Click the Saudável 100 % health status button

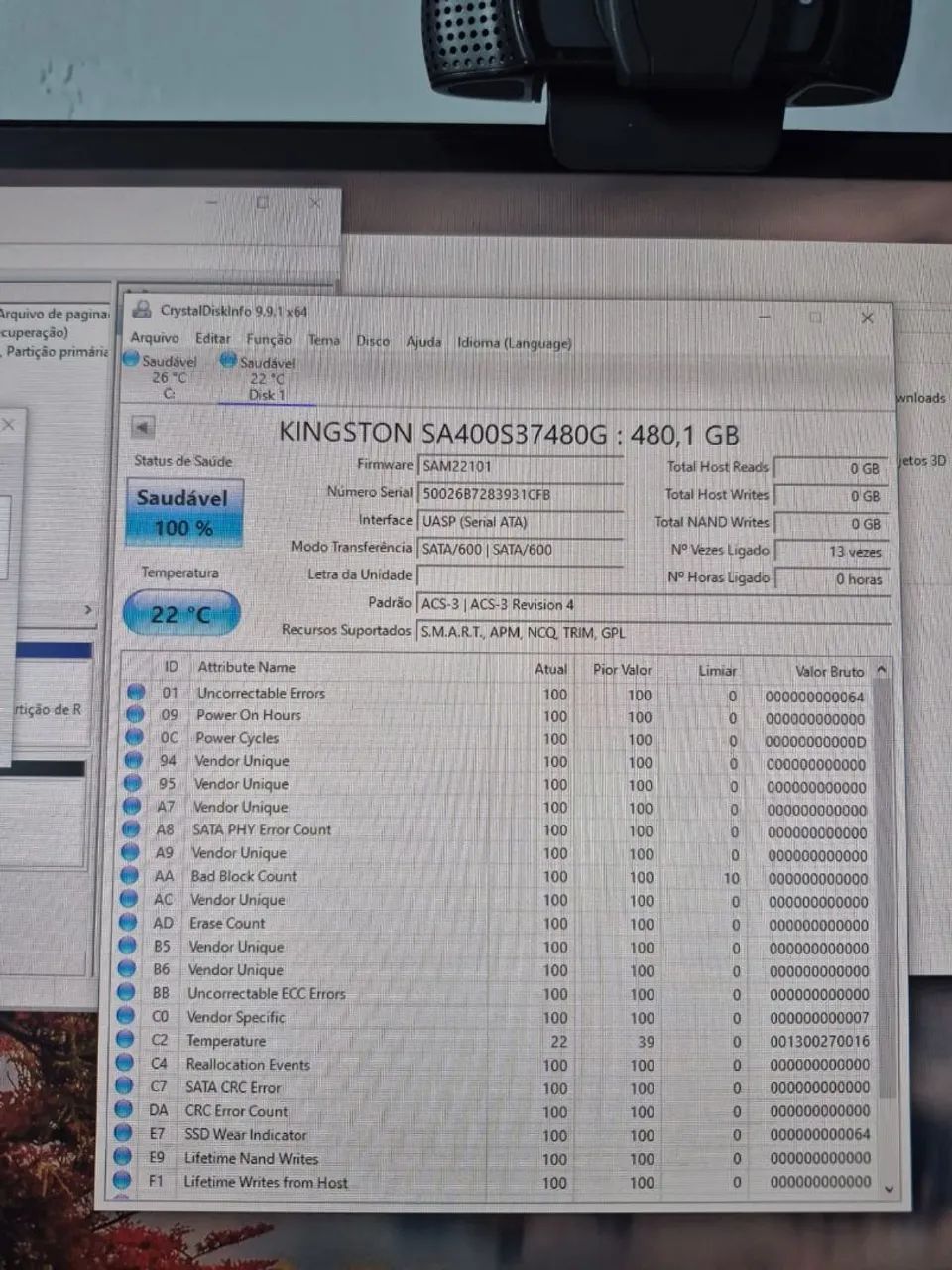(x=183, y=513)
